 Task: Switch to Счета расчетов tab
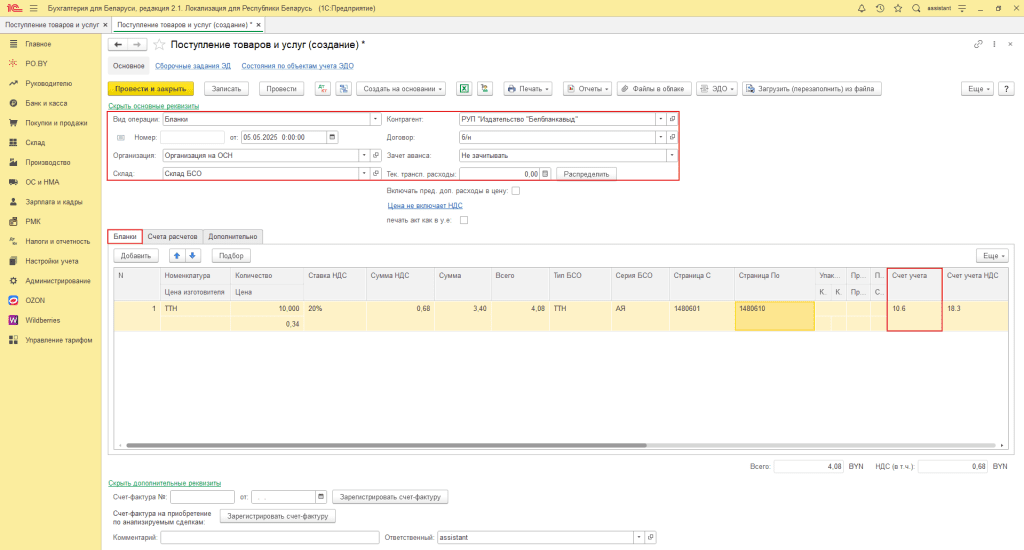pyautogui.click(x=172, y=236)
